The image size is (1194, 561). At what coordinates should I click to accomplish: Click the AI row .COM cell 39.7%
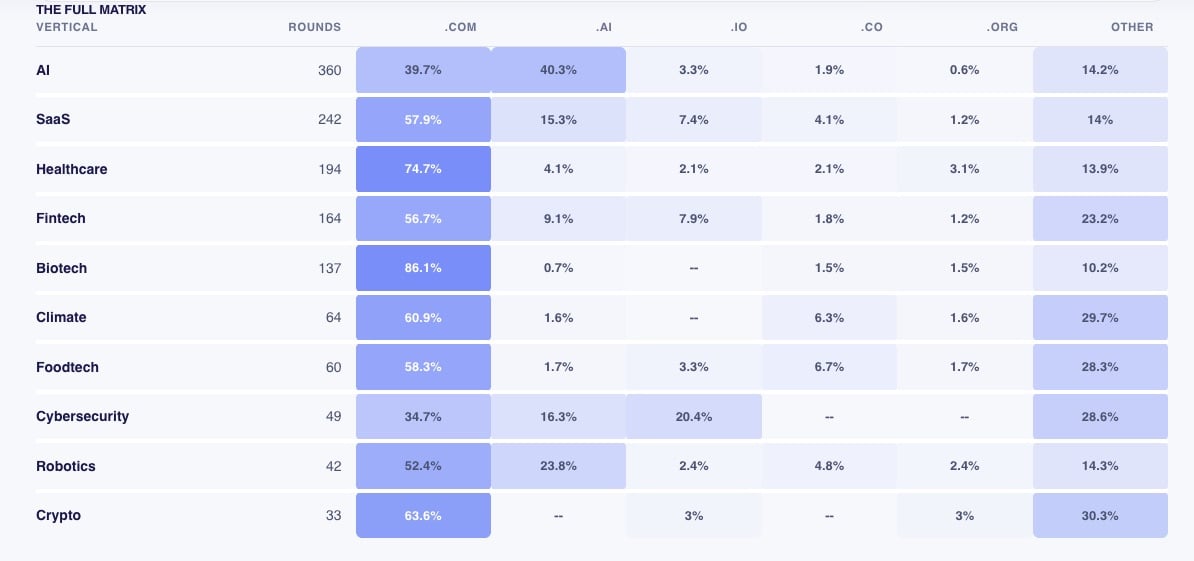tap(423, 70)
